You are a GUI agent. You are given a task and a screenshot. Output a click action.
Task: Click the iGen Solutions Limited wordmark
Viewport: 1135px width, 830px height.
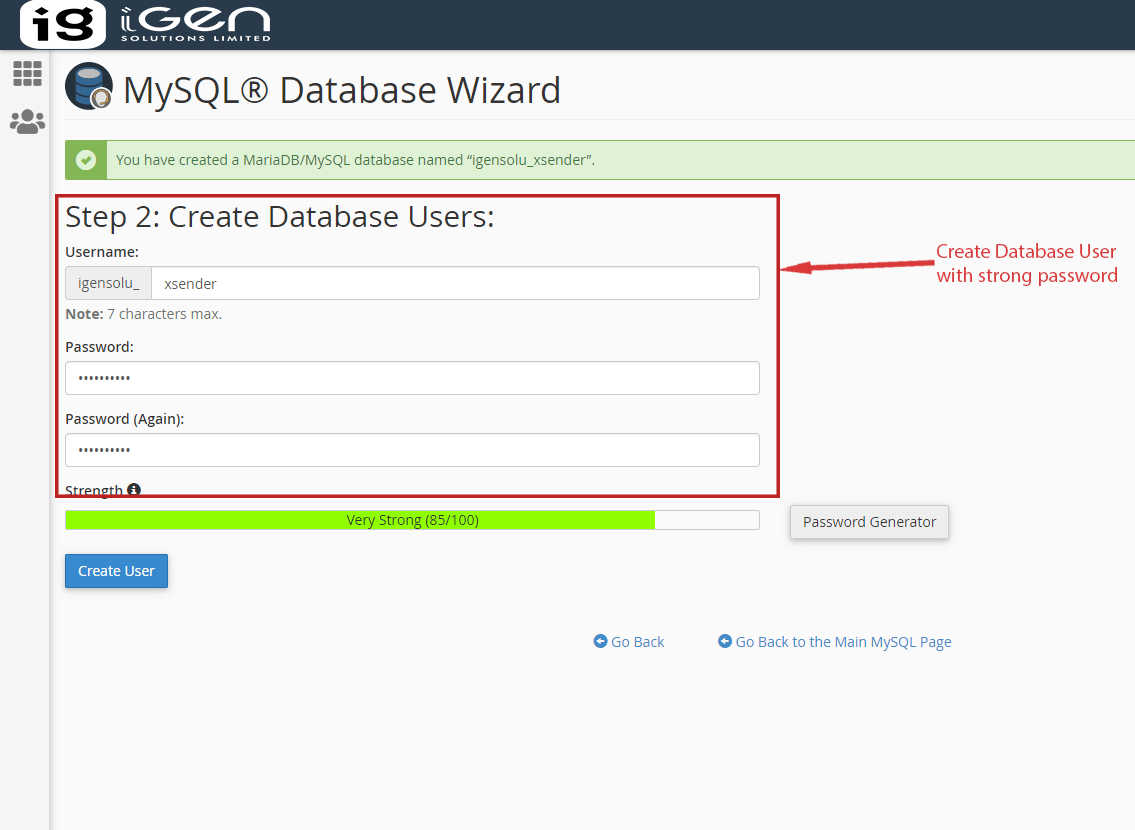pos(195,24)
